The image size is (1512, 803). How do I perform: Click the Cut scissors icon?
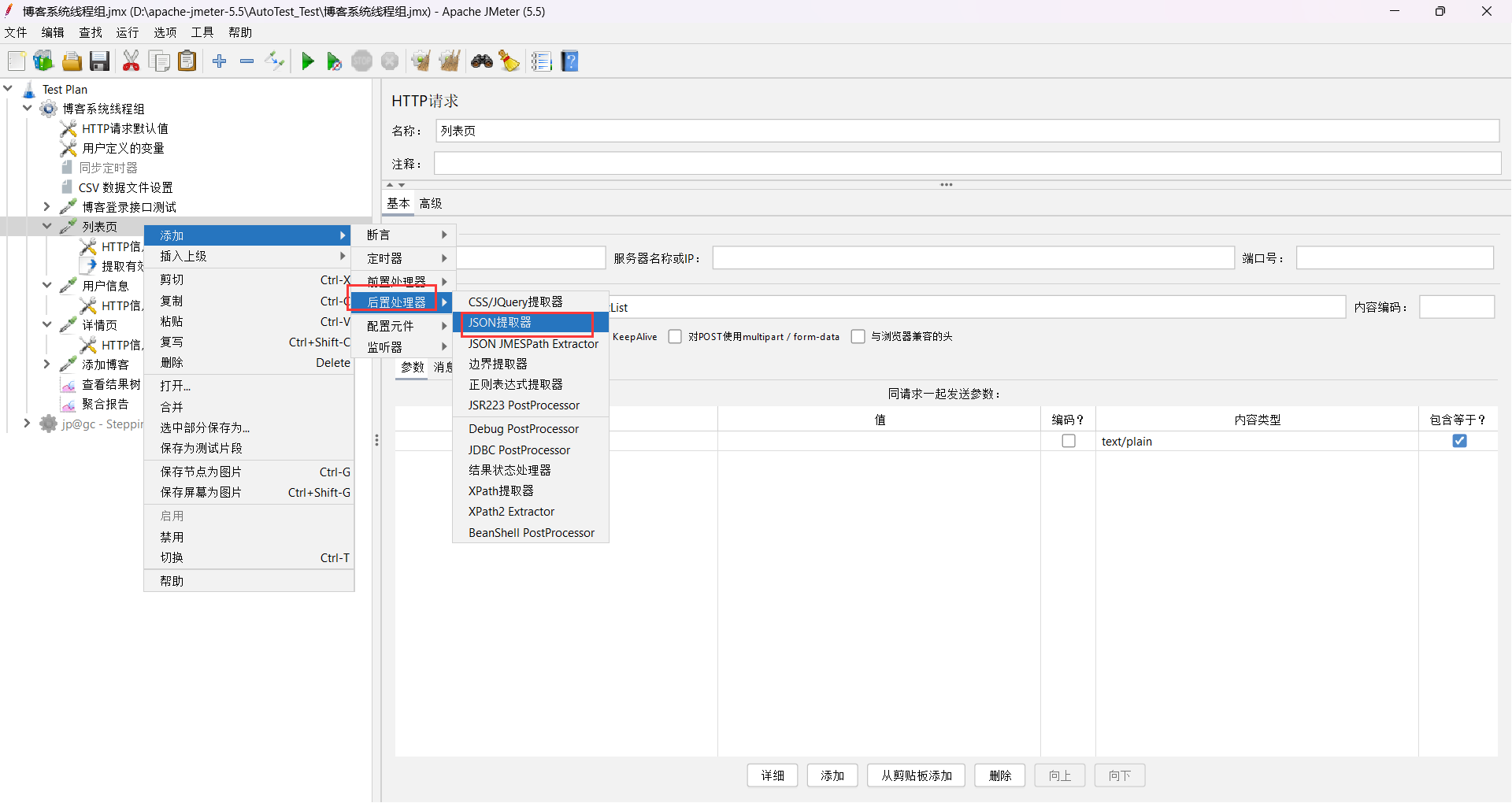(x=132, y=61)
